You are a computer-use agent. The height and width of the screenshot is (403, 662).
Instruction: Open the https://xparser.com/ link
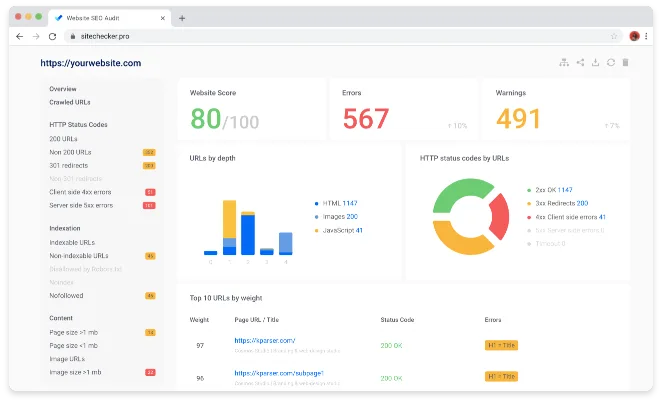[x=265, y=341]
